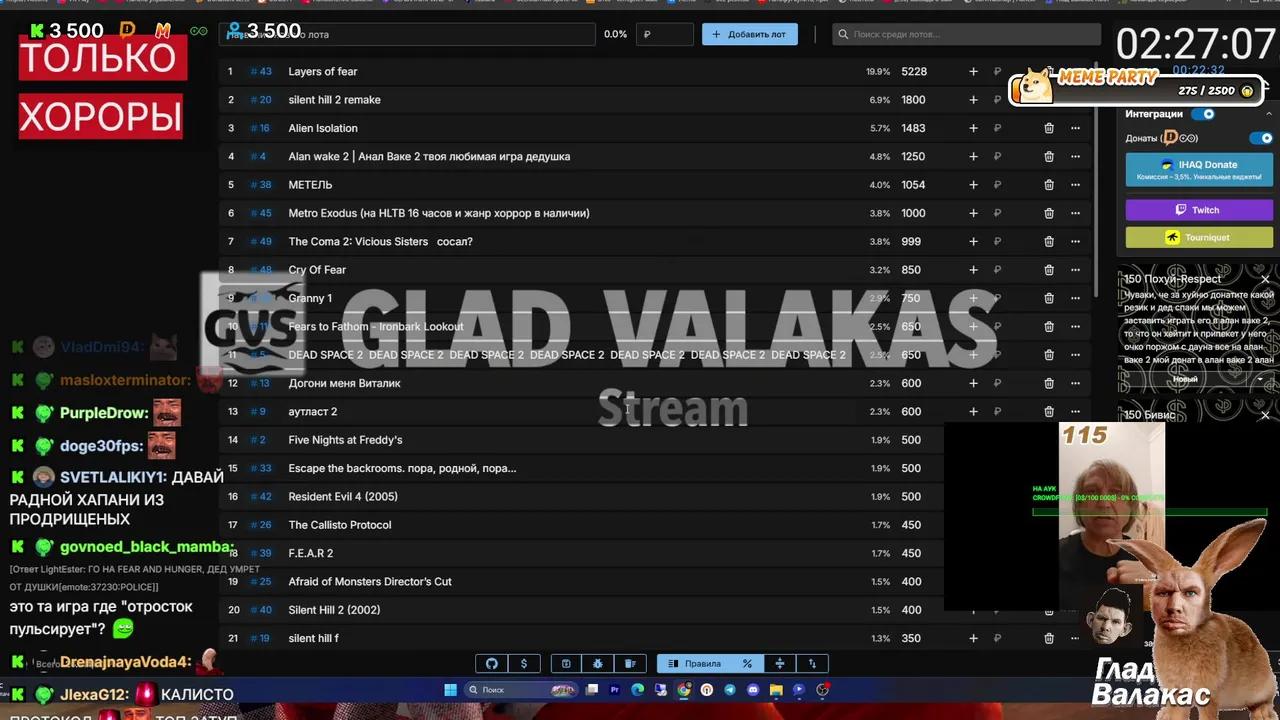Open more options for Cry Of Fear lot
Screen dimensions: 1280x720
1075,270
